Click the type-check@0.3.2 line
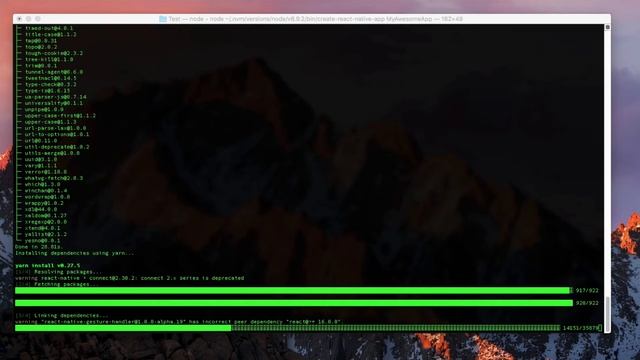Image resolution: width=640 pixels, height=360 pixels. pyautogui.click(x=51, y=84)
